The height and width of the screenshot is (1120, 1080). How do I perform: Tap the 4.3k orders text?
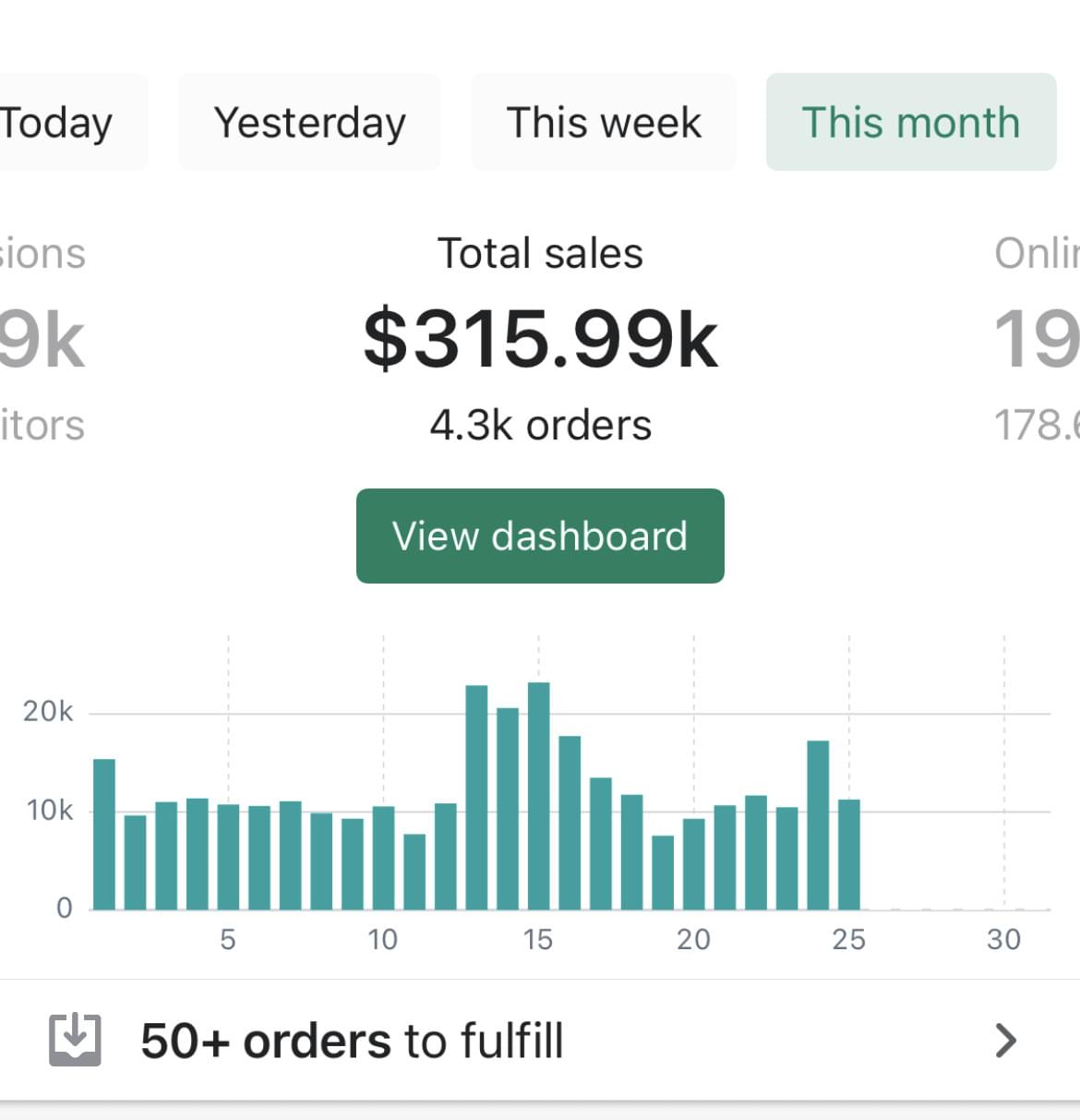[x=540, y=426]
